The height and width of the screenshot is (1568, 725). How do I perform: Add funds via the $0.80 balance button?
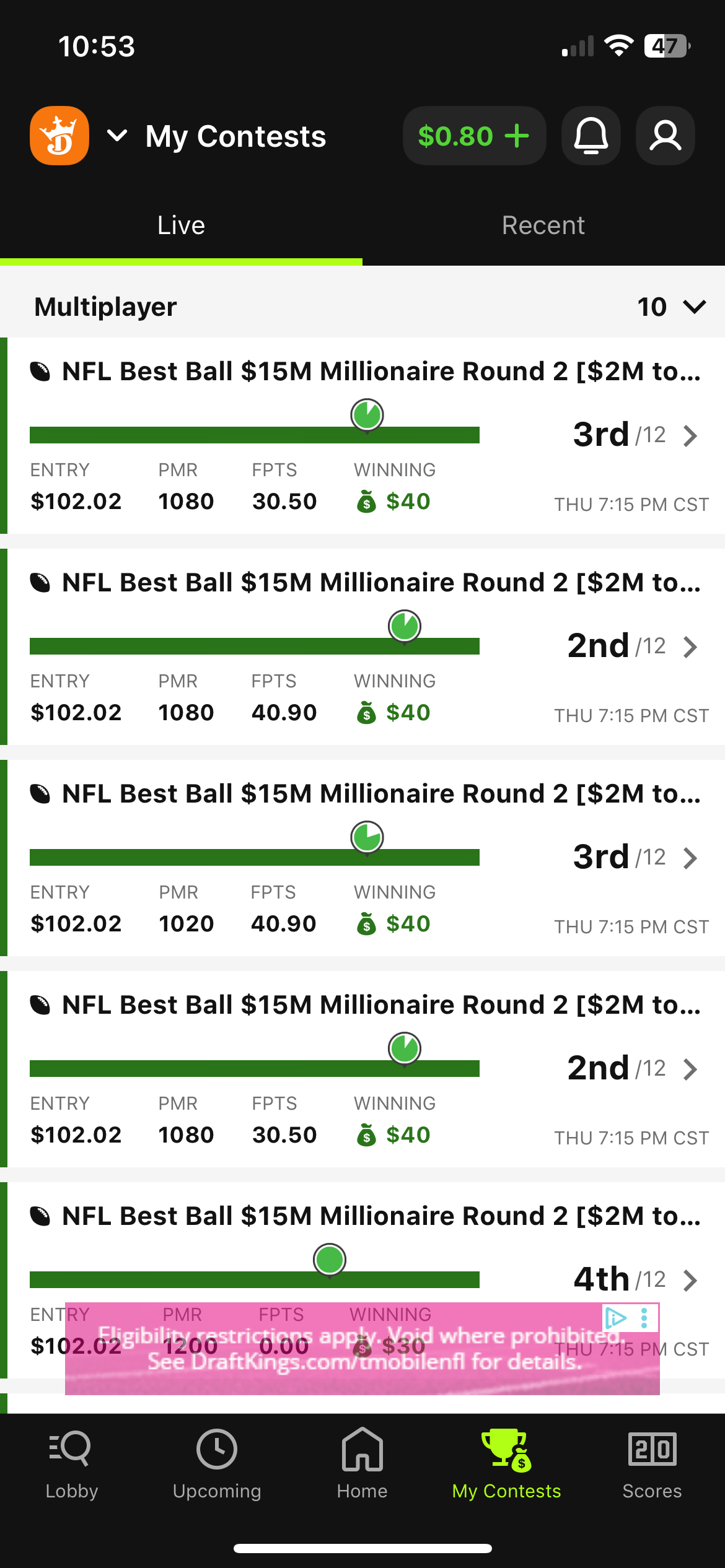[x=474, y=136]
